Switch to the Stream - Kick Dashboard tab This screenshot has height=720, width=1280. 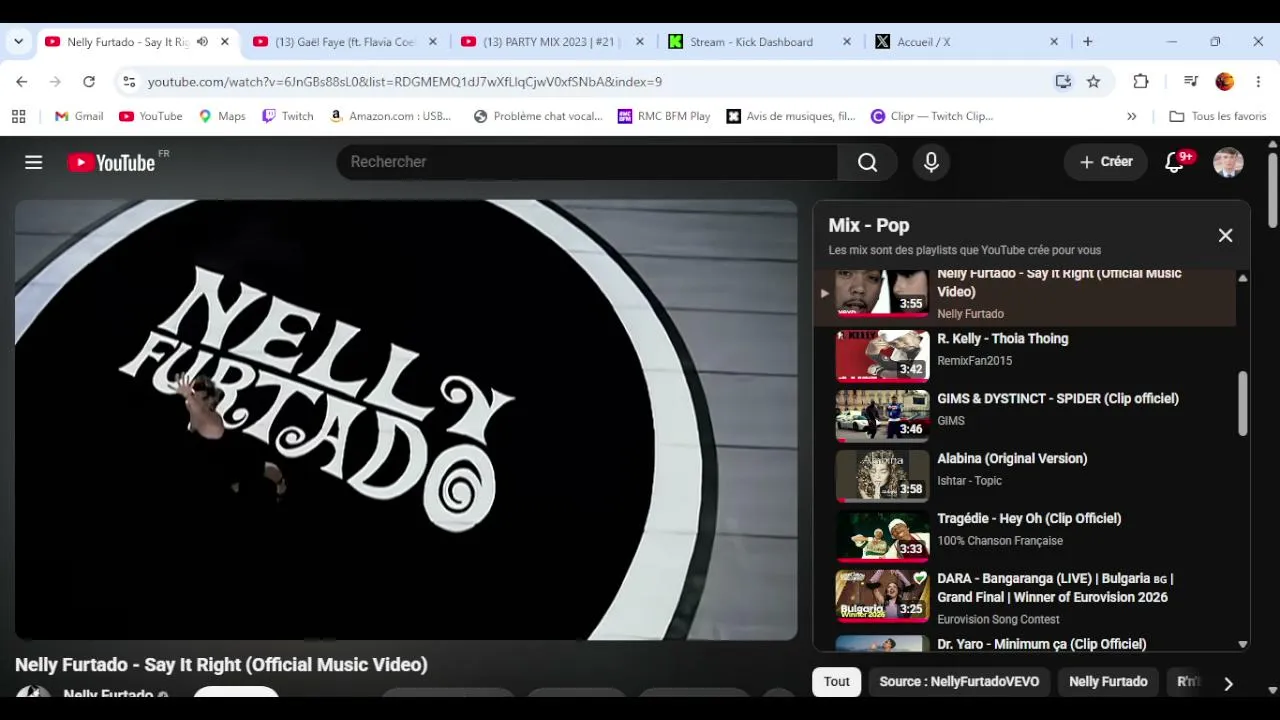click(x=759, y=42)
